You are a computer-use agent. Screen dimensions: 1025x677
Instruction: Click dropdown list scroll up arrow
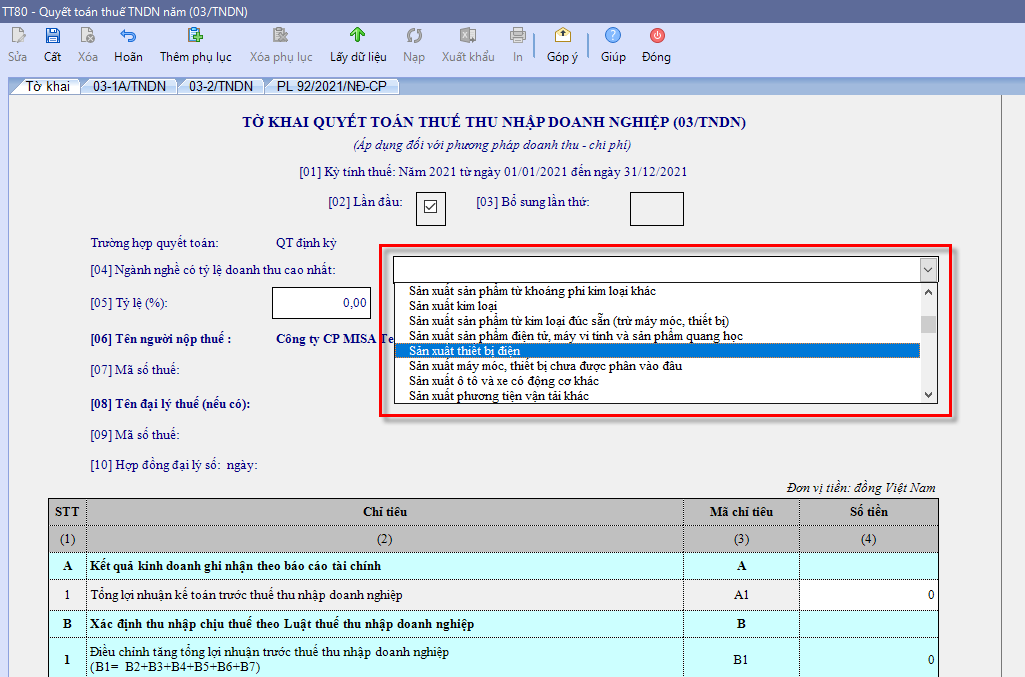point(928,292)
